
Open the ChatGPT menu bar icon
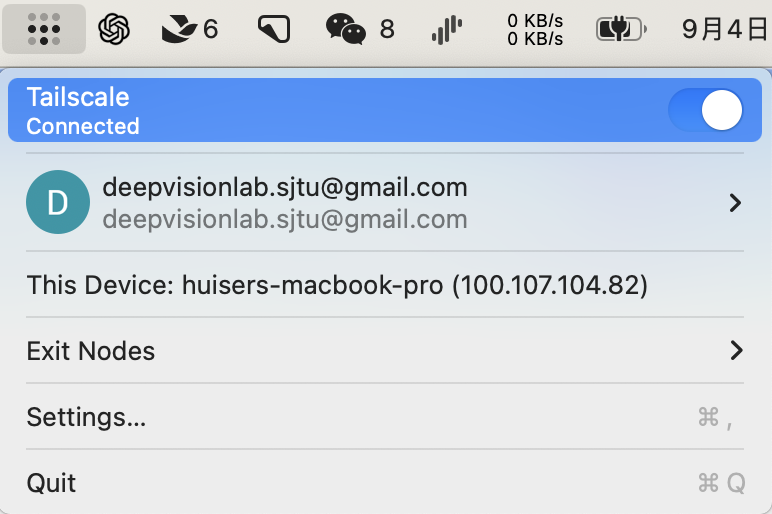tap(115, 29)
